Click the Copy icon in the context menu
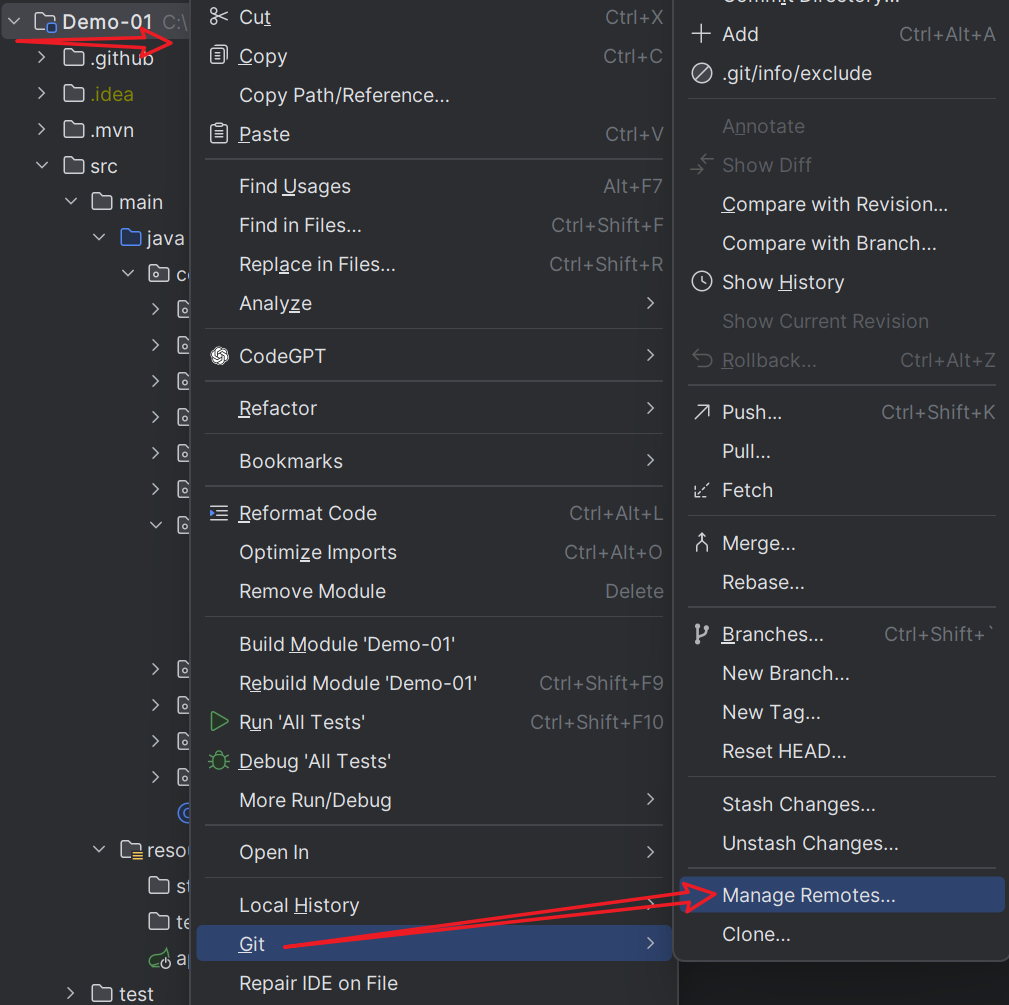Viewport: 1009px width, 1005px height. coord(219,56)
